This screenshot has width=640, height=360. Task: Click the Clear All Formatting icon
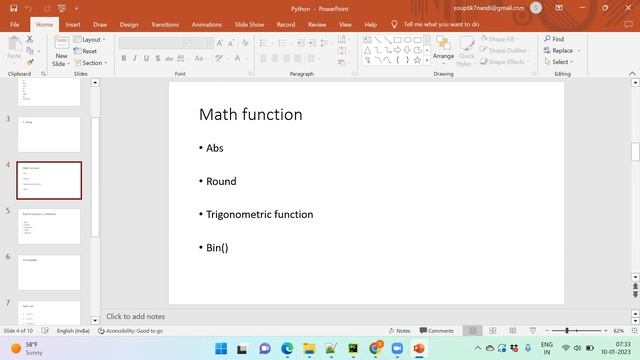pos(245,43)
